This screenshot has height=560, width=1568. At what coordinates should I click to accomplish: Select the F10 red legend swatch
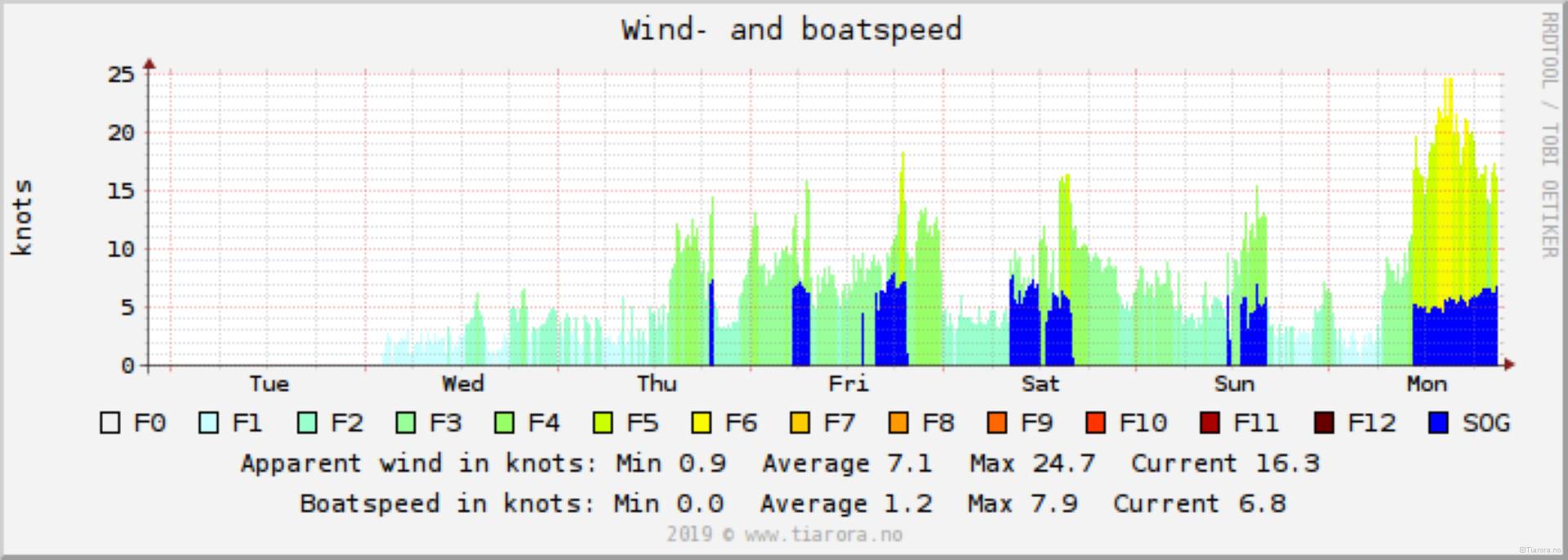pyautogui.click(x=1095, y=423)
